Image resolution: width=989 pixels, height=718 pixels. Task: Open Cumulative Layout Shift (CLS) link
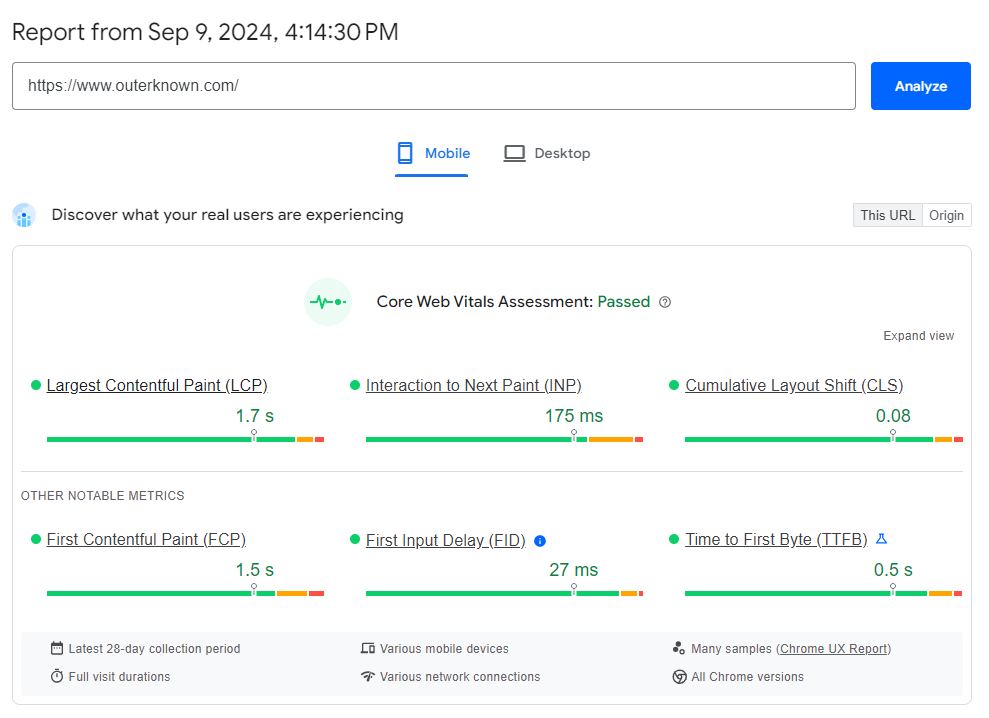(x=794, y=386)
